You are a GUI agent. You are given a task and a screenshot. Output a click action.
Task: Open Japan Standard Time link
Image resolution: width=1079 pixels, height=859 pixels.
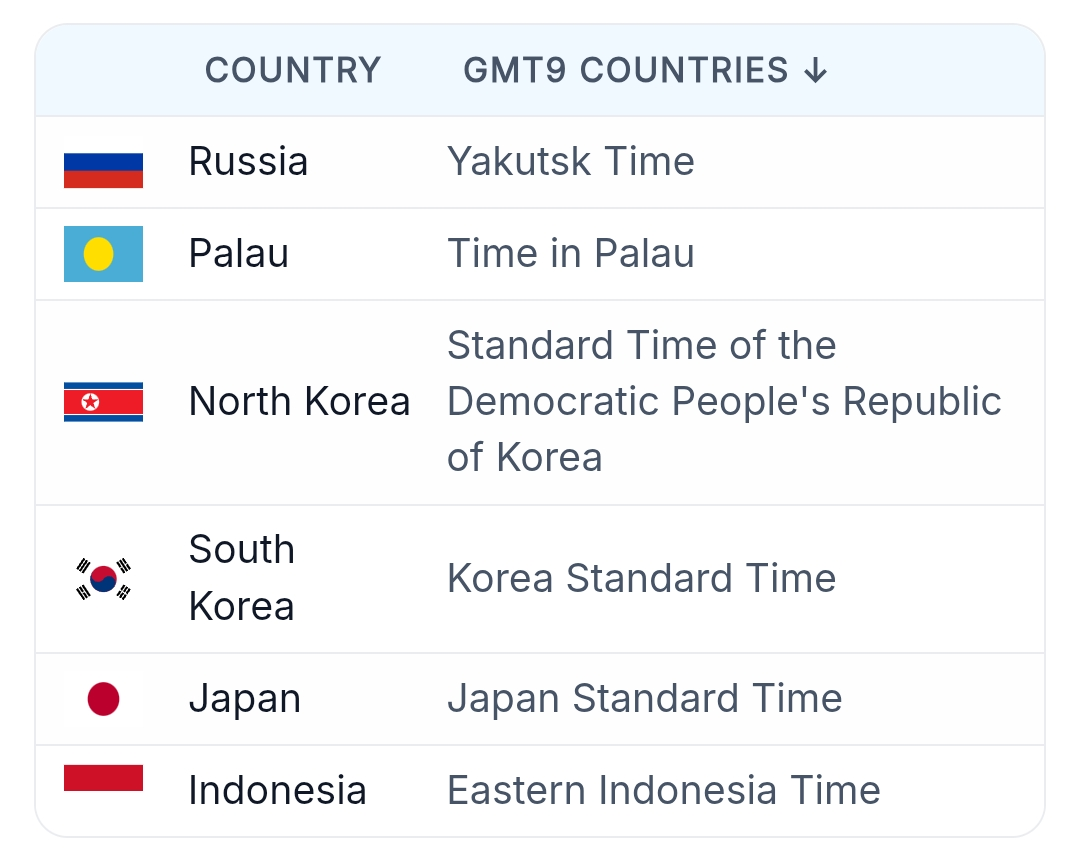coord(644,699)
